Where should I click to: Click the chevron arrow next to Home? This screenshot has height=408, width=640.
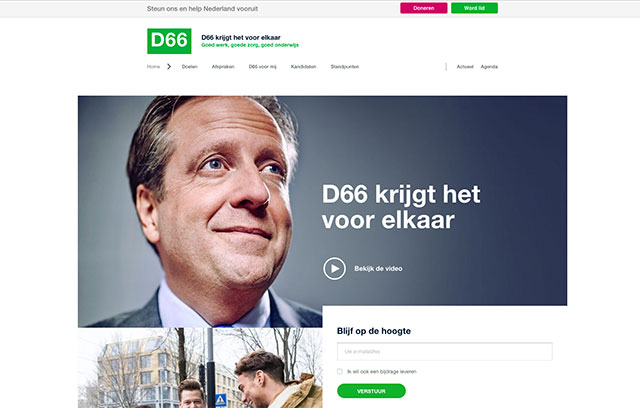tap(169, 67)
